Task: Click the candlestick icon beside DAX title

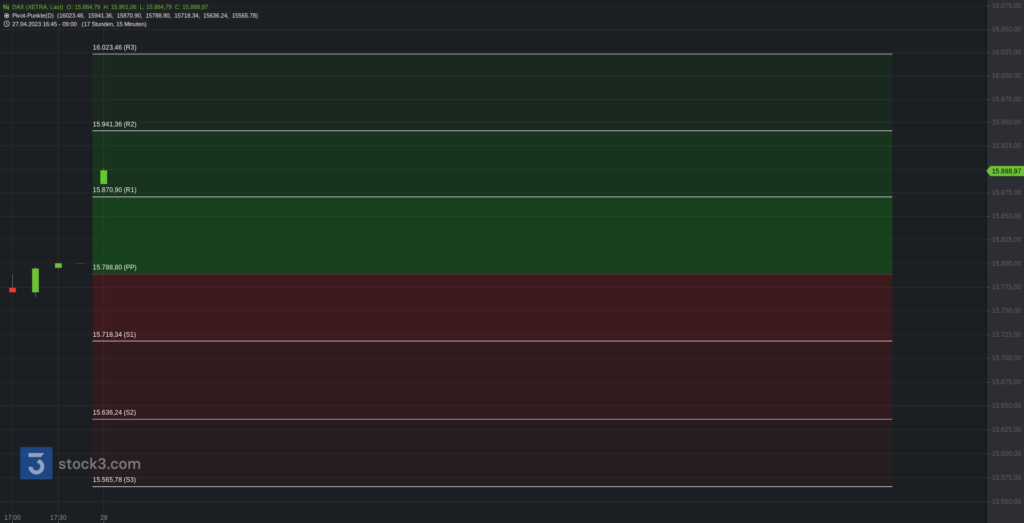Action: click(x=6, y=7)
